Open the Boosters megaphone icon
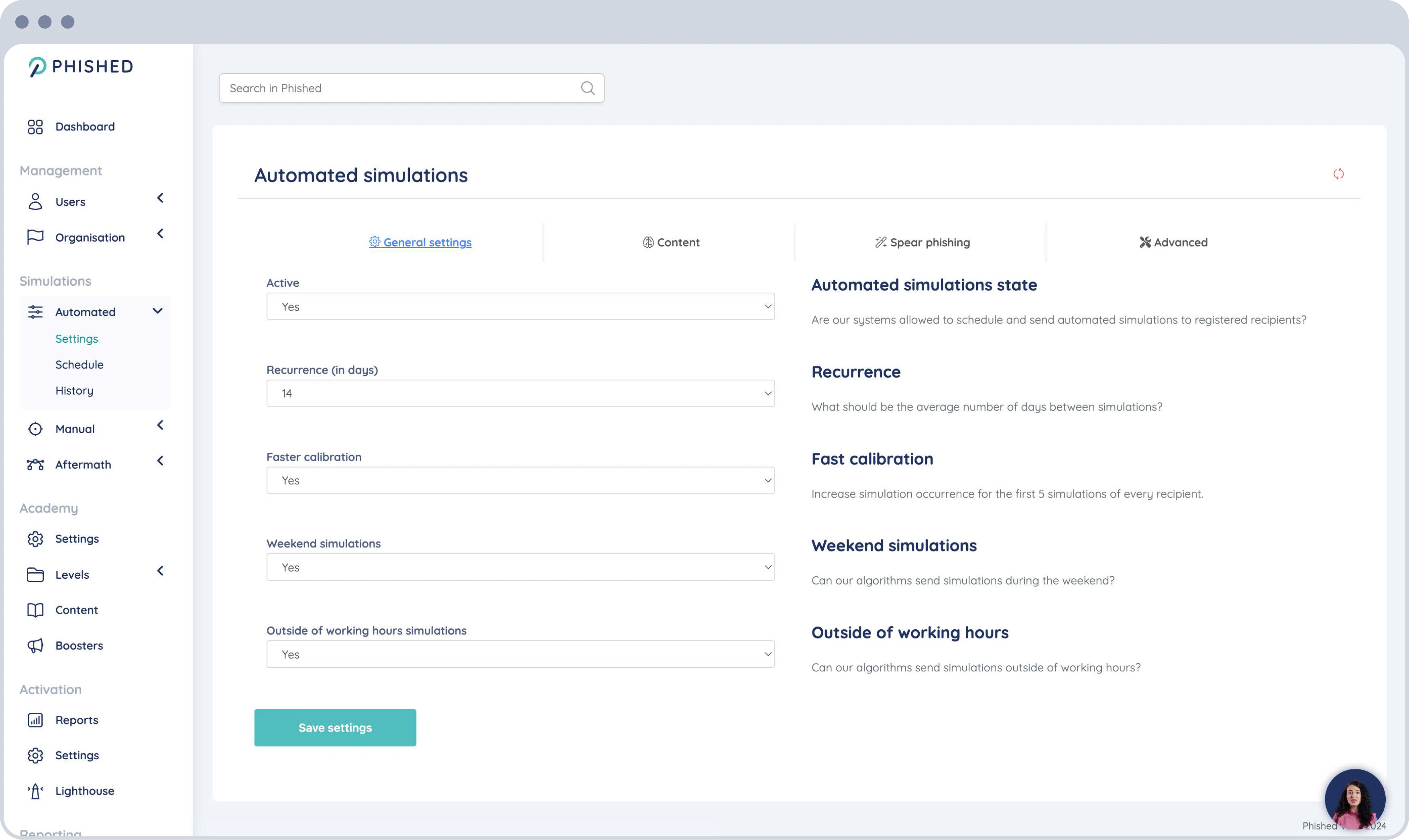Screen dimensions: 1409x840 [35, 645]
